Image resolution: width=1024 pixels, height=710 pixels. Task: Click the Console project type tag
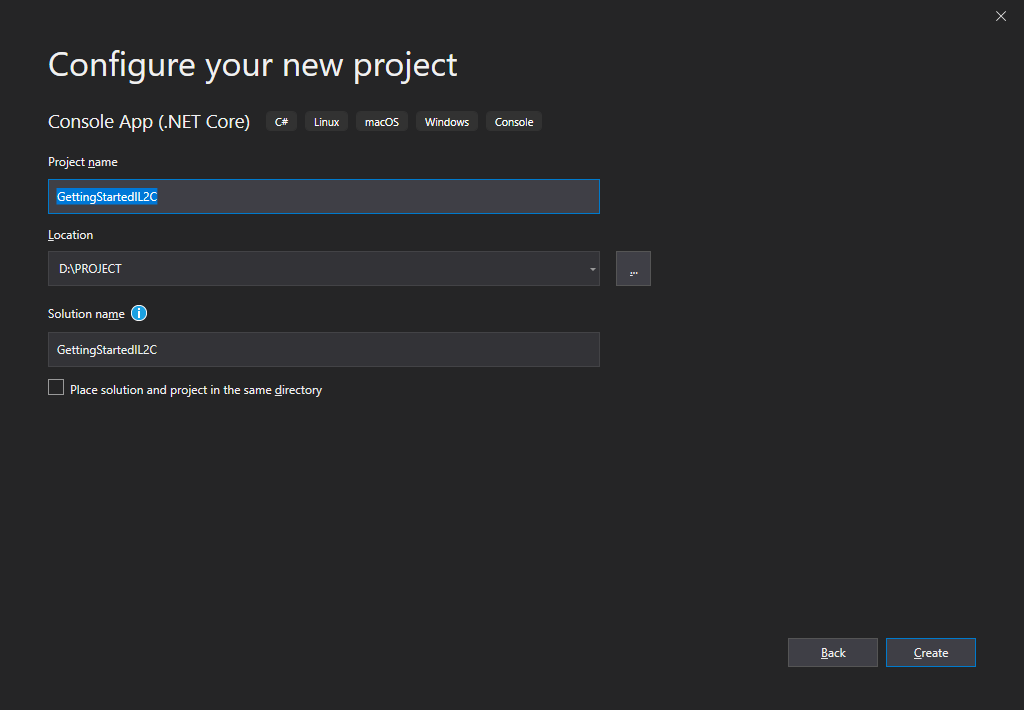(x=514, y=122)
